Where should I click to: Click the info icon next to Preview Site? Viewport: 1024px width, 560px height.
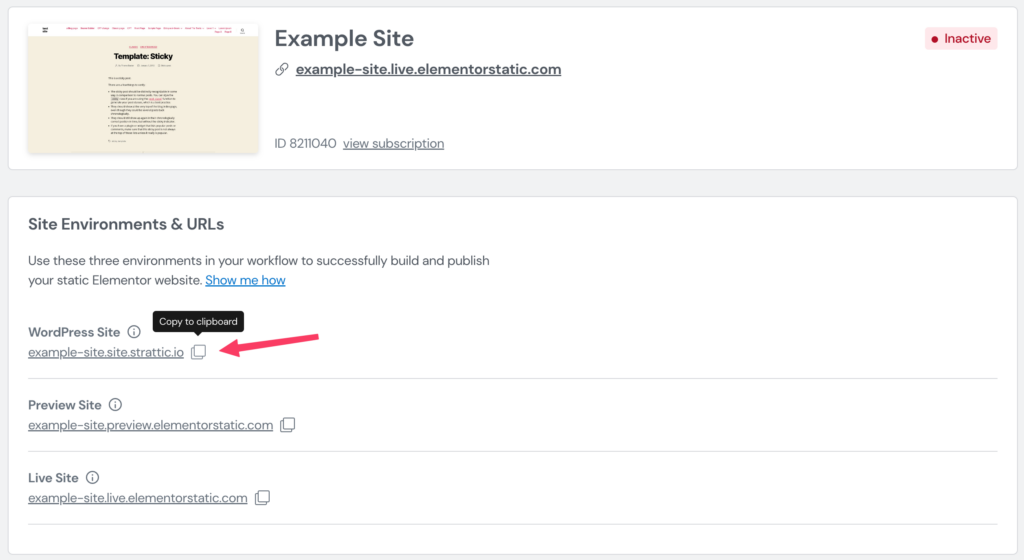point(115,405)
